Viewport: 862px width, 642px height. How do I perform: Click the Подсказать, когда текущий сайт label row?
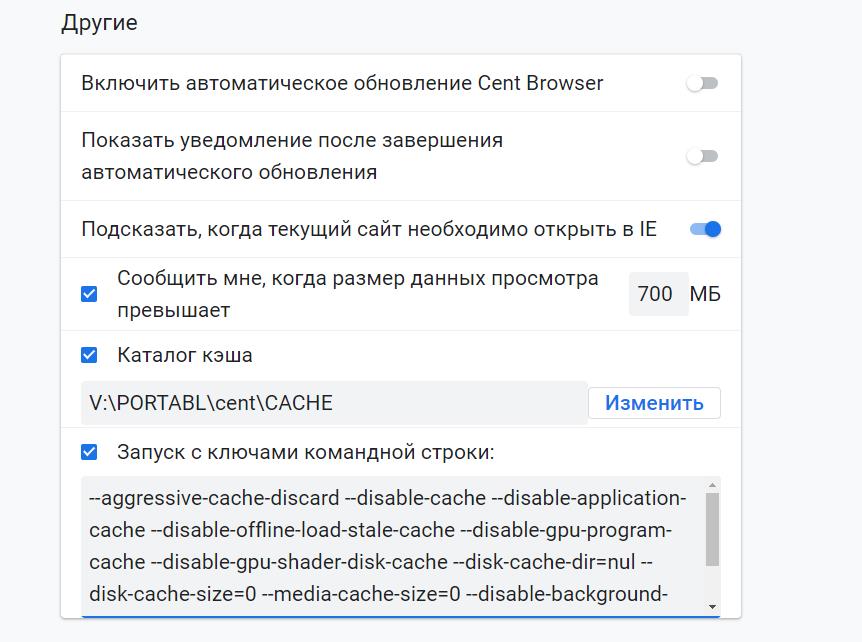(401, 229)
